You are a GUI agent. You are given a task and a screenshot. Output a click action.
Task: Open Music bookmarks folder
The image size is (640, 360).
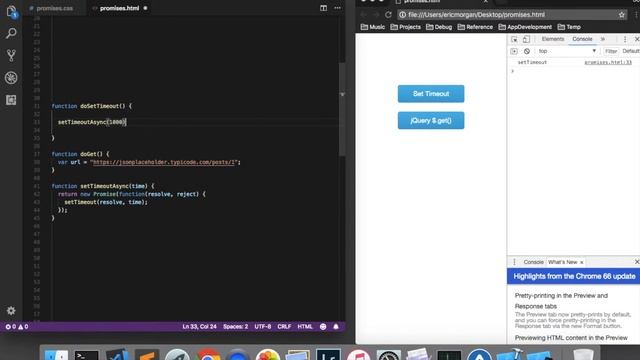[x=373, y=27]
